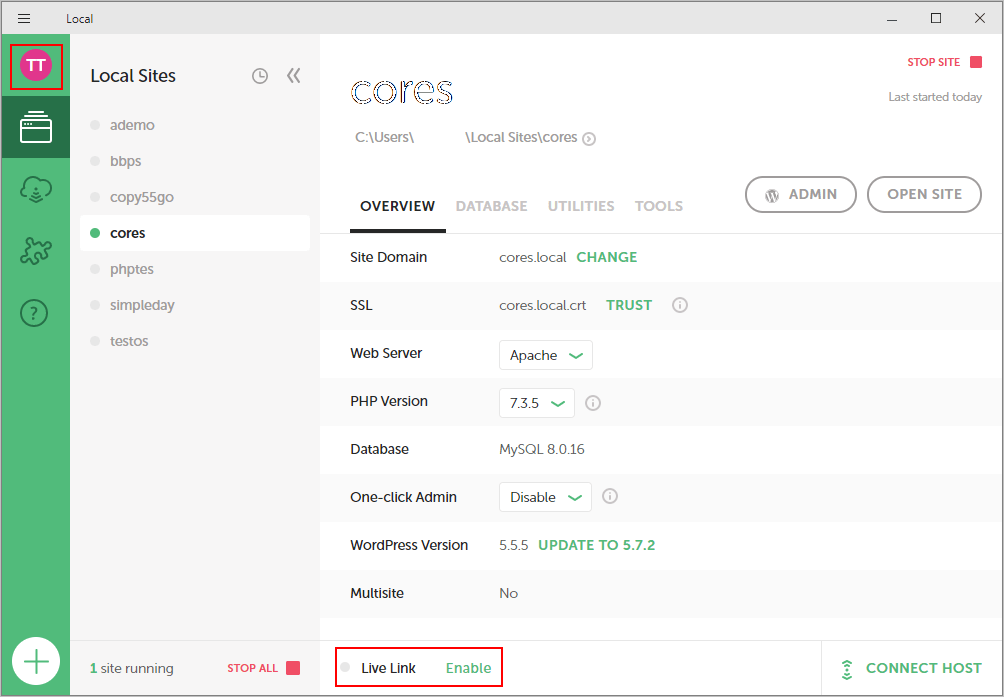
Task: Enable Live Link
Action: tap(468, 668)
